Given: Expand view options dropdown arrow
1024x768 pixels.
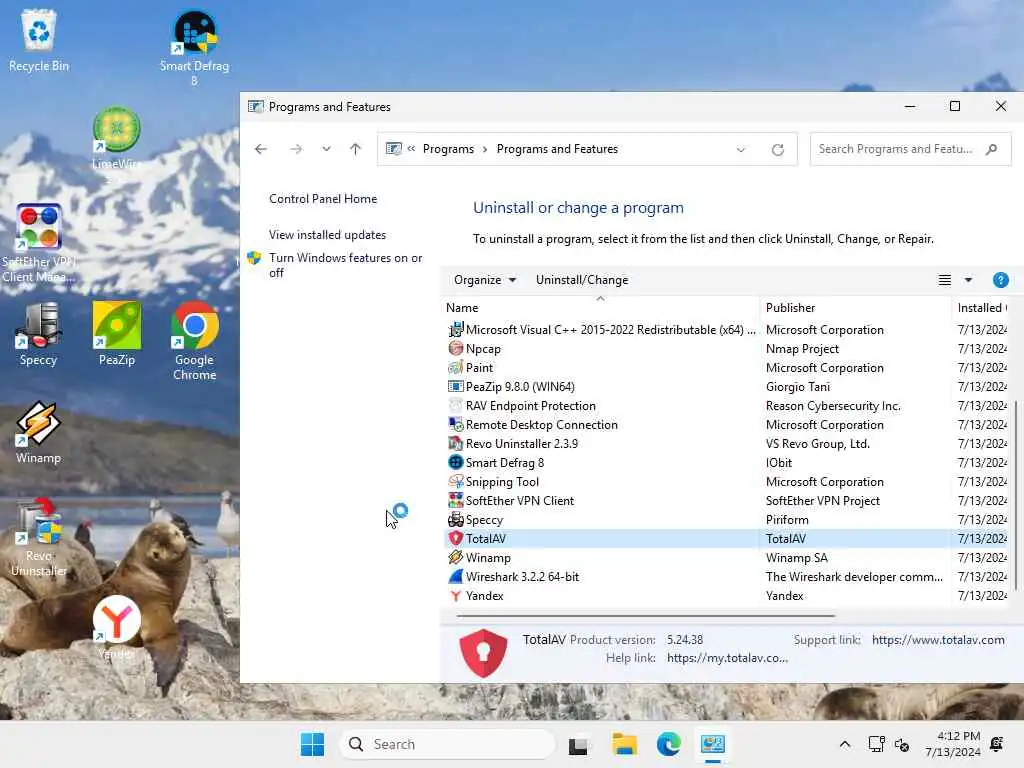Looking at the screenshot, I should point(968,280).
